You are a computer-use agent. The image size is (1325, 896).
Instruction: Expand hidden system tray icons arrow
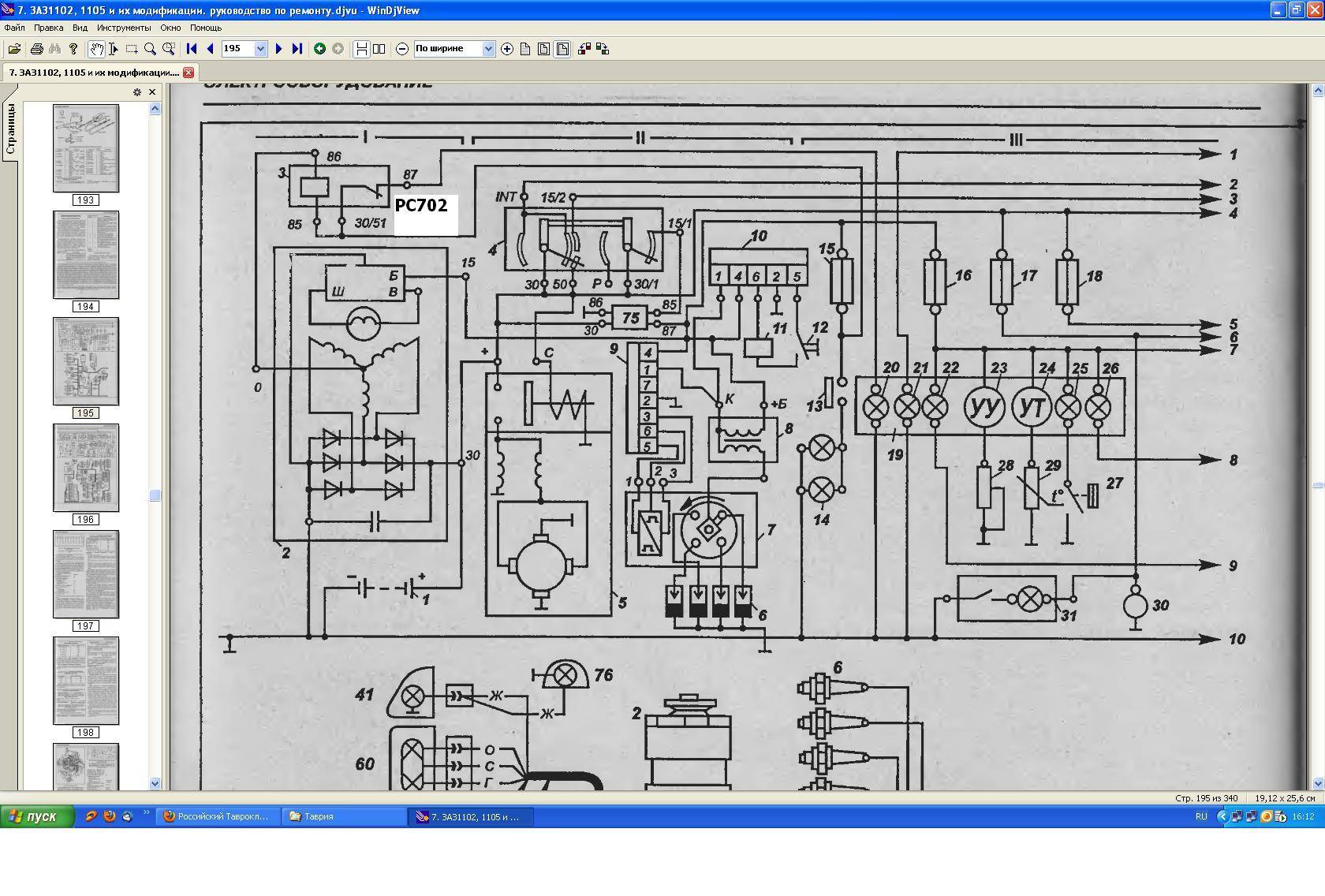pyautogui.click(x=1222, y=816)
